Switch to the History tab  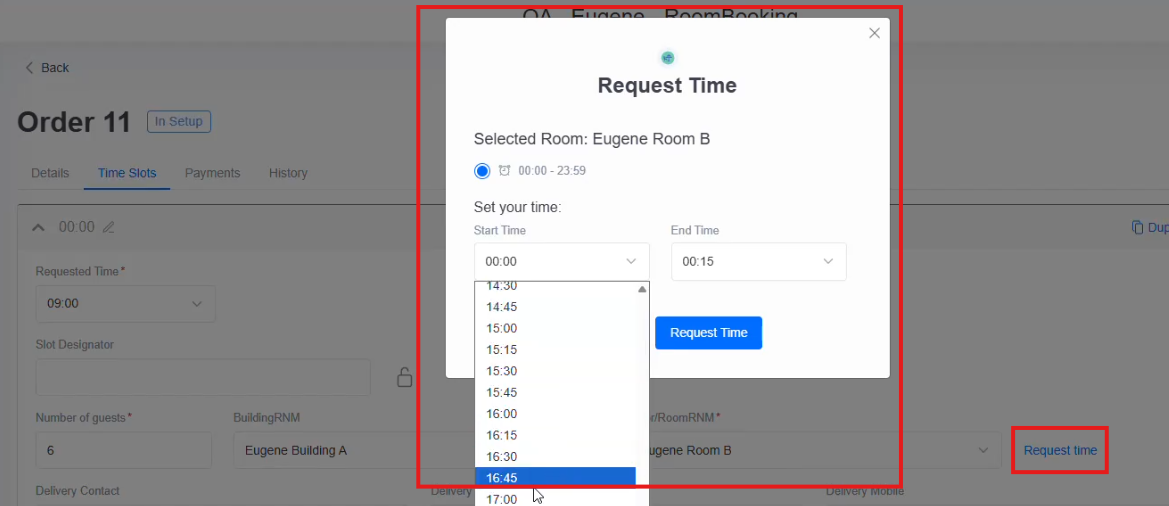288,173
